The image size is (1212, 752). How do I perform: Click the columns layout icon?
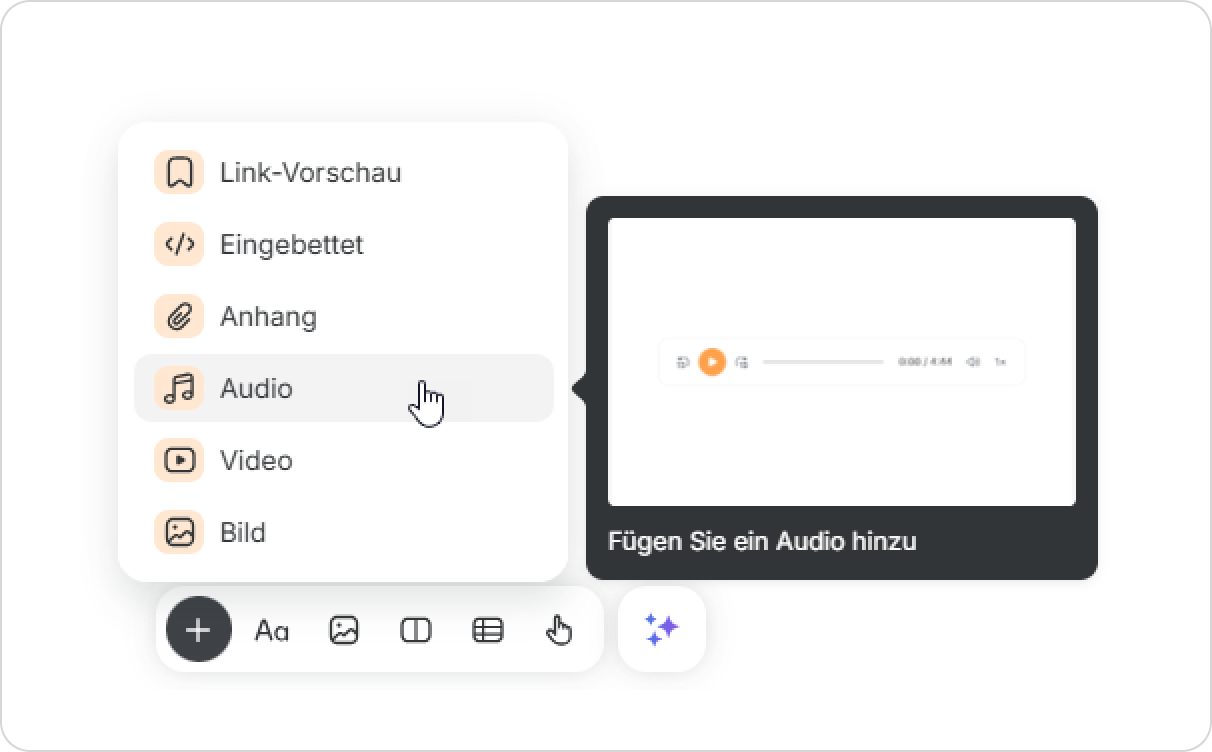pyautogui.click(x=416, y=630)
